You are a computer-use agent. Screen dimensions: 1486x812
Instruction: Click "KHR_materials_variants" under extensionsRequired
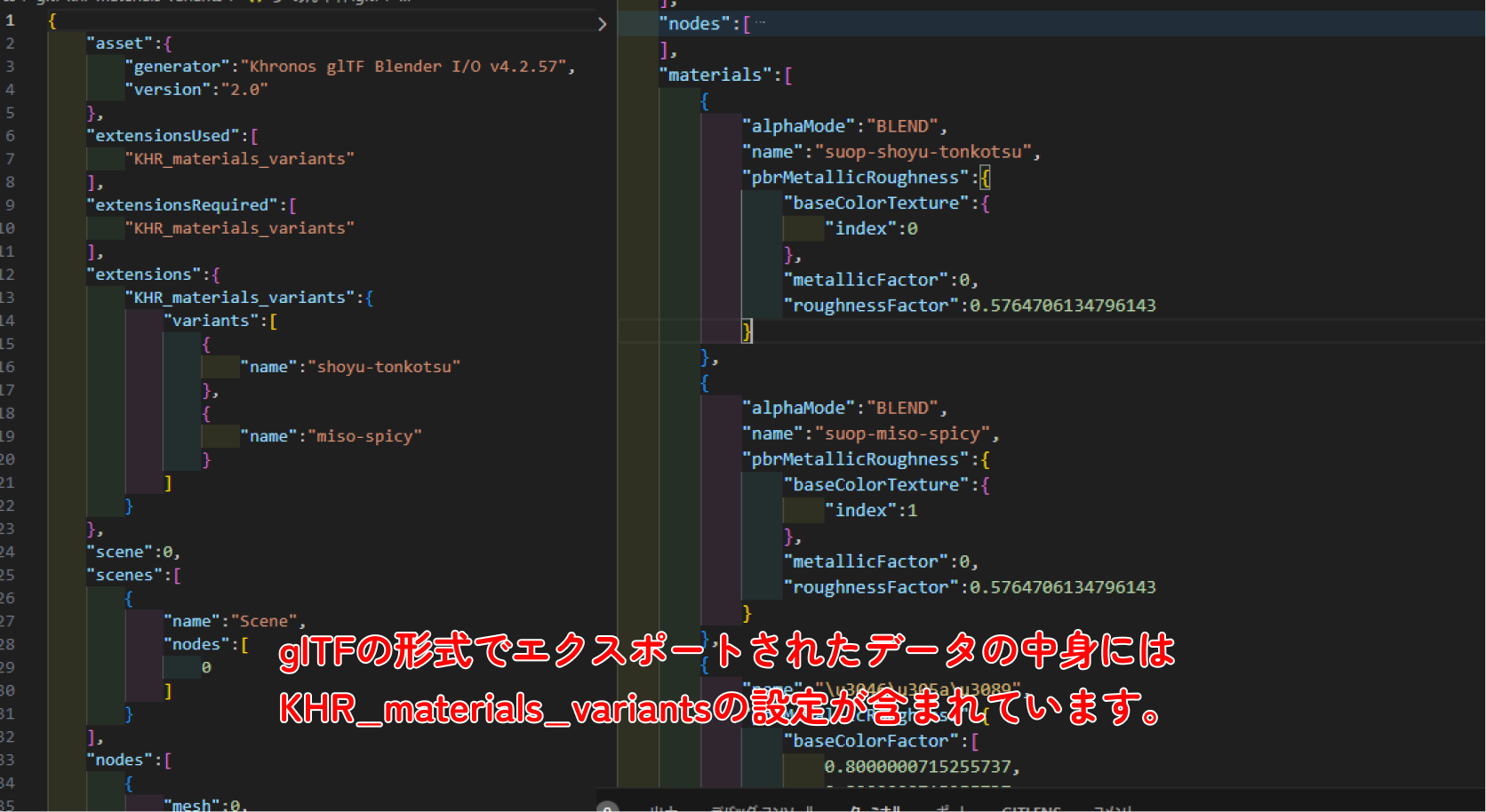(240, 228)
